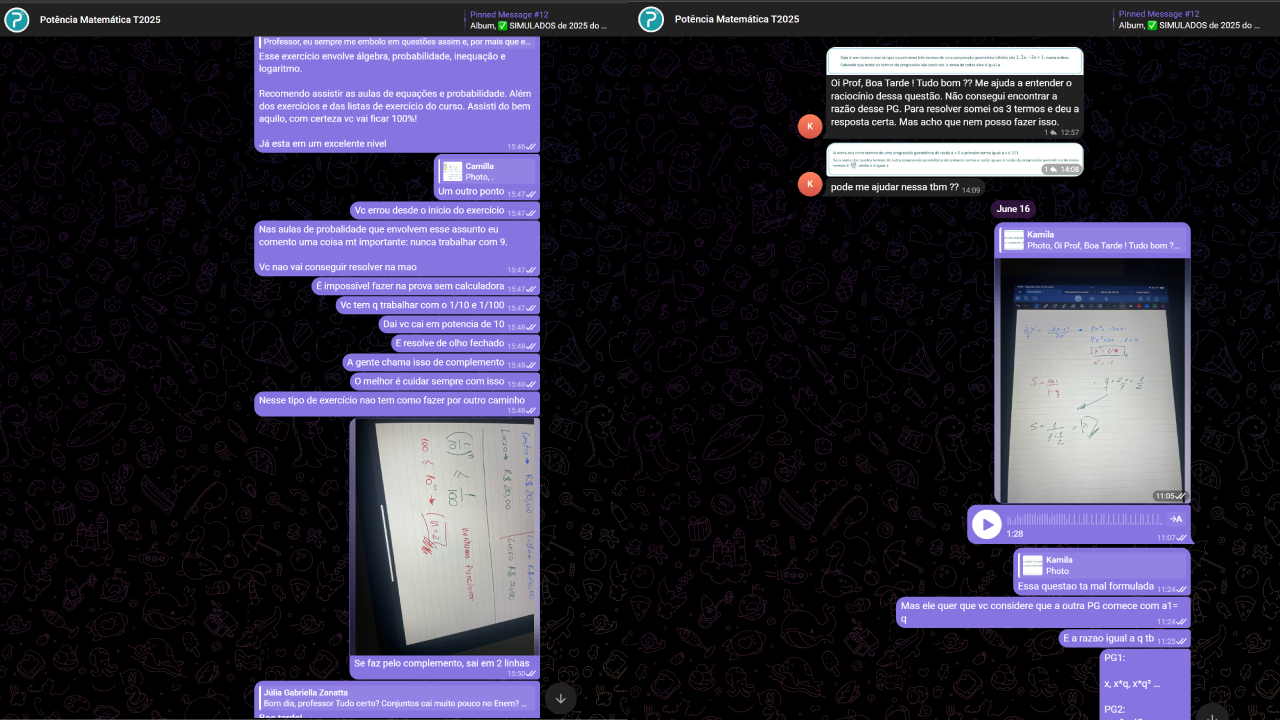Select 'Essa questao ta mal formulada'
This screenshot has height=720, width=1280.
1085,587
